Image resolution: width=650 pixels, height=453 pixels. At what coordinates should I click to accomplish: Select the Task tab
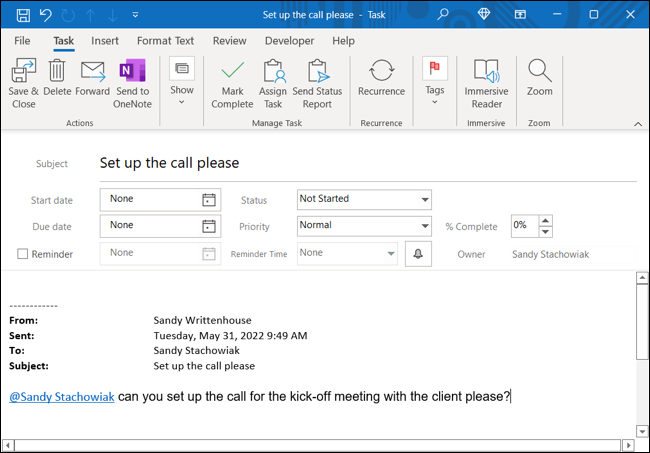[63, 41]
